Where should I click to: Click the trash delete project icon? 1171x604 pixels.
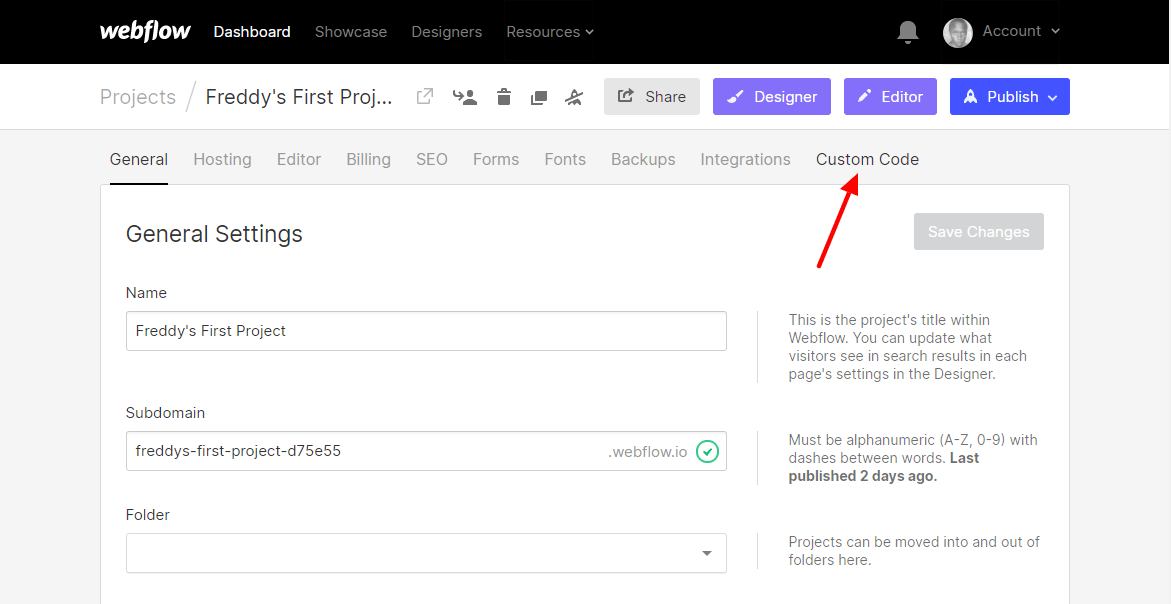[x=504, y=96]
